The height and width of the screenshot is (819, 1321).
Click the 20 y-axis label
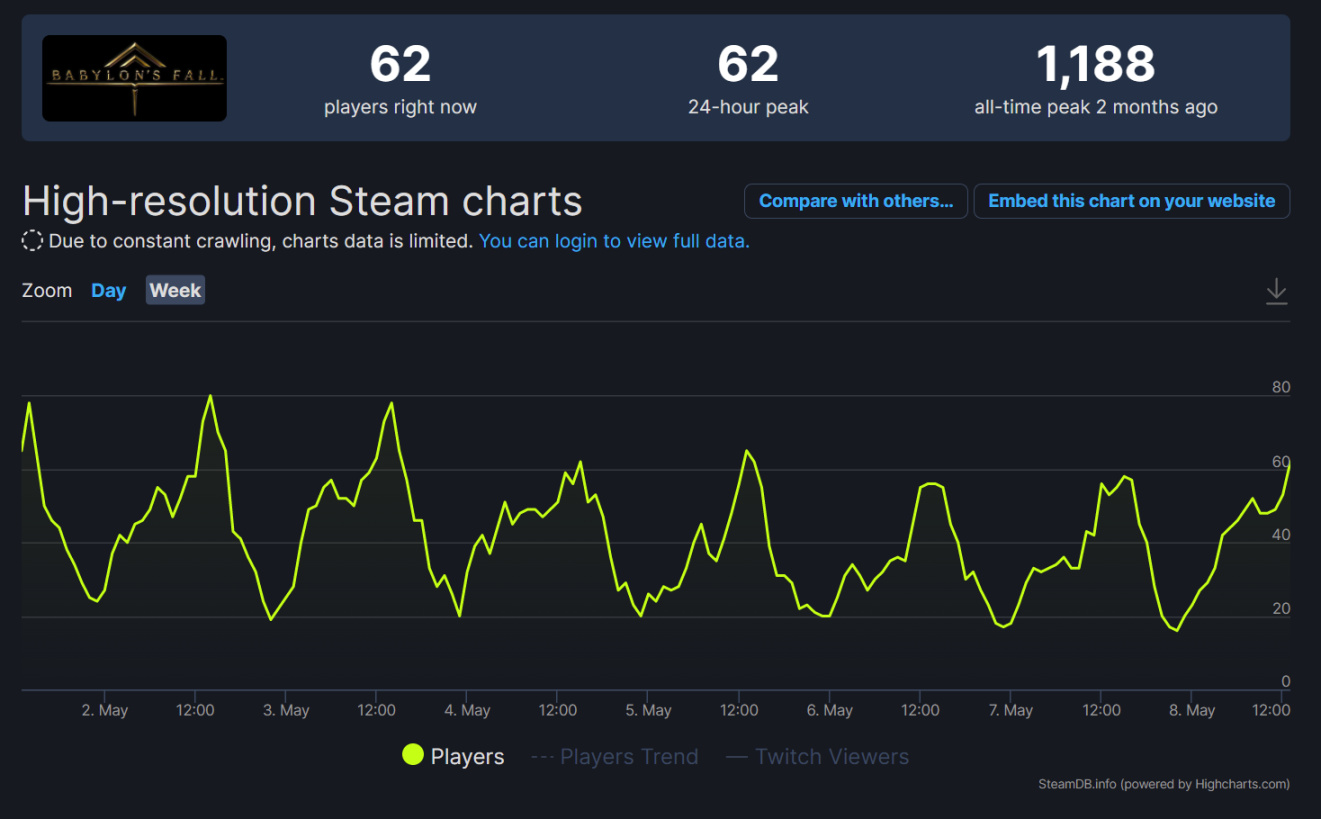point(1281,608)
